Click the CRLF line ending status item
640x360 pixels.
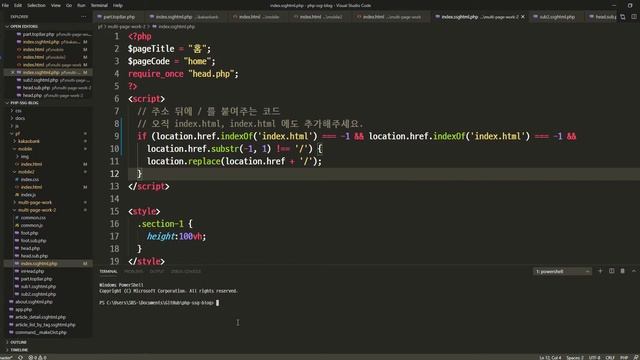[610, 357]
